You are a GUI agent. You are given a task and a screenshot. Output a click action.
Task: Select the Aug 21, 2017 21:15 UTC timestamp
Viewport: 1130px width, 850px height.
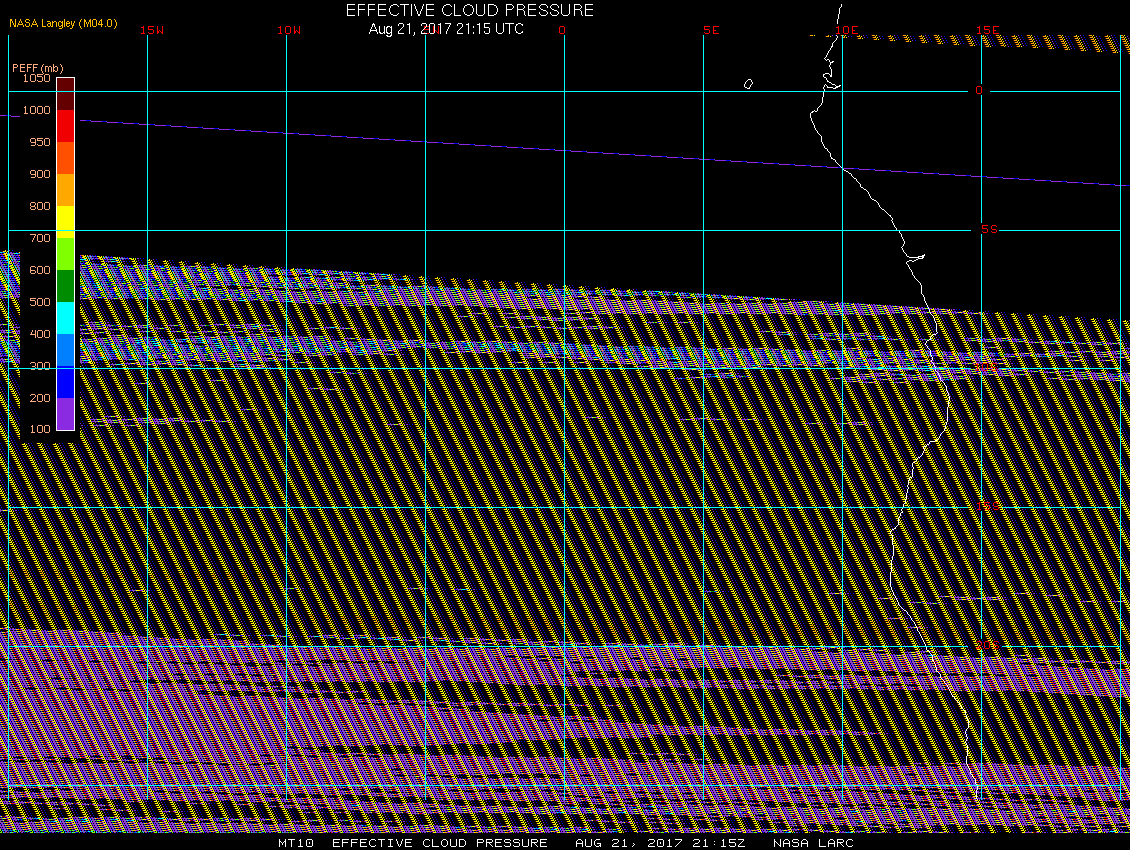click(x=446, y=29)
